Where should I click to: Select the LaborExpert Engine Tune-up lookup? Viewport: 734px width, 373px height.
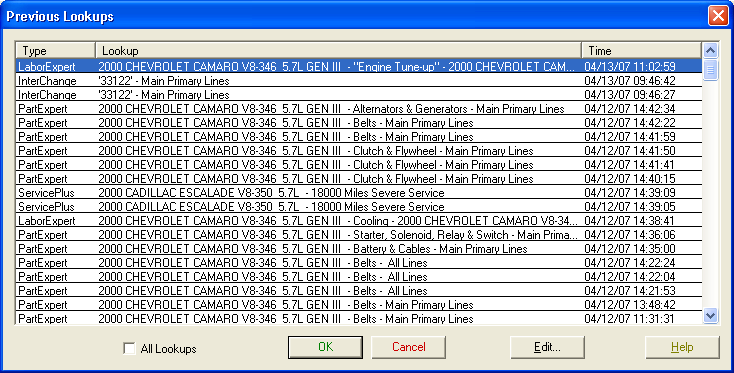pyautogui.click(x=359, y=66)
